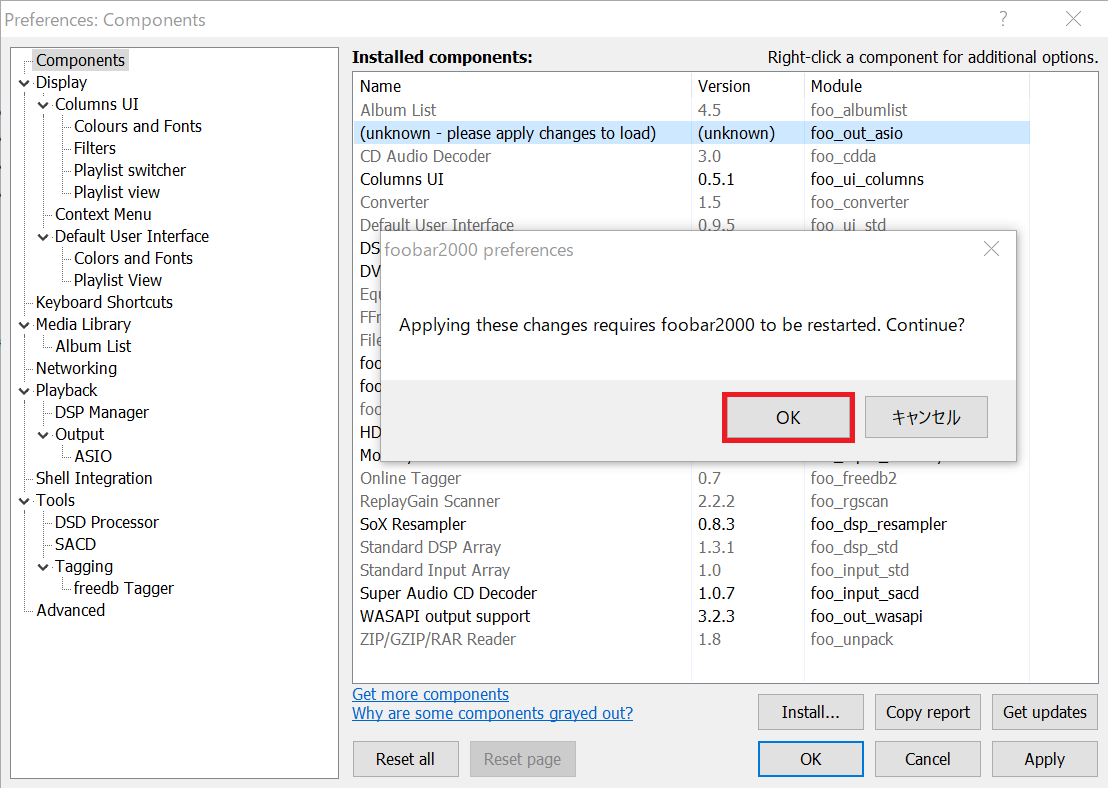
Task: Open Output page
Action: pyautogui.click(x=80, y=433)
